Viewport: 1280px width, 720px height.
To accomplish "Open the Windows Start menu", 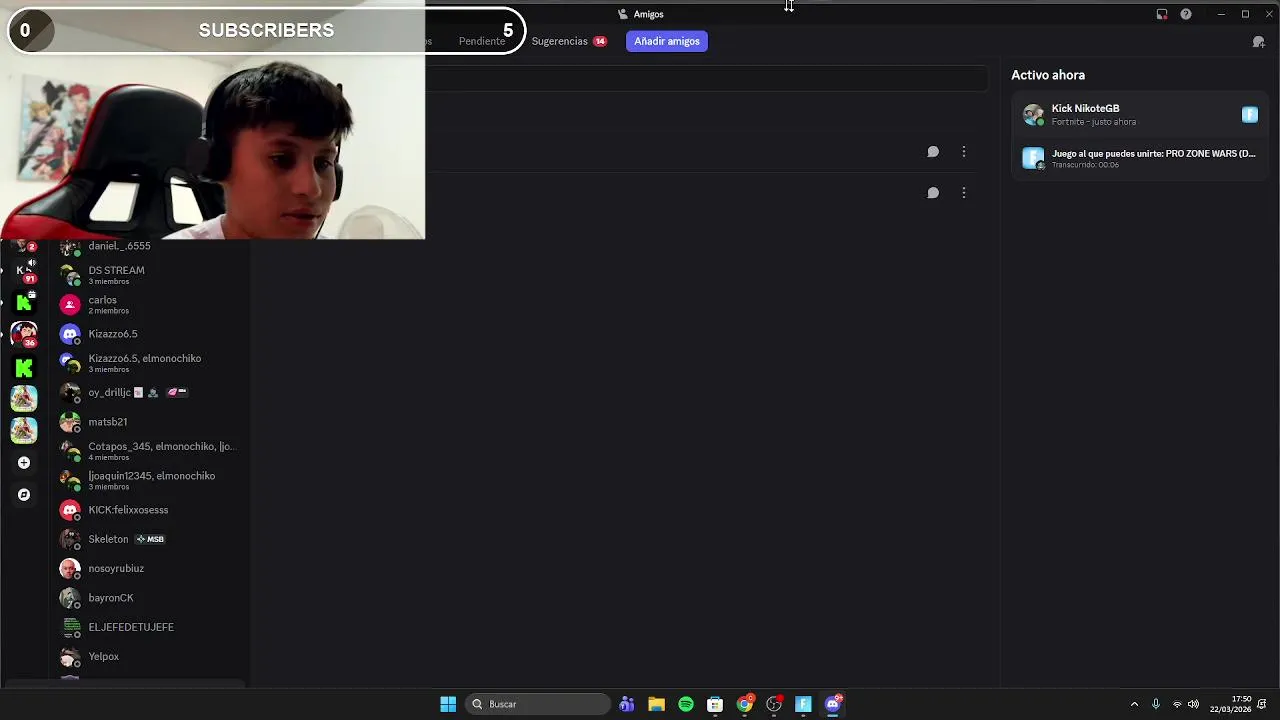I will tap(448, 704).
